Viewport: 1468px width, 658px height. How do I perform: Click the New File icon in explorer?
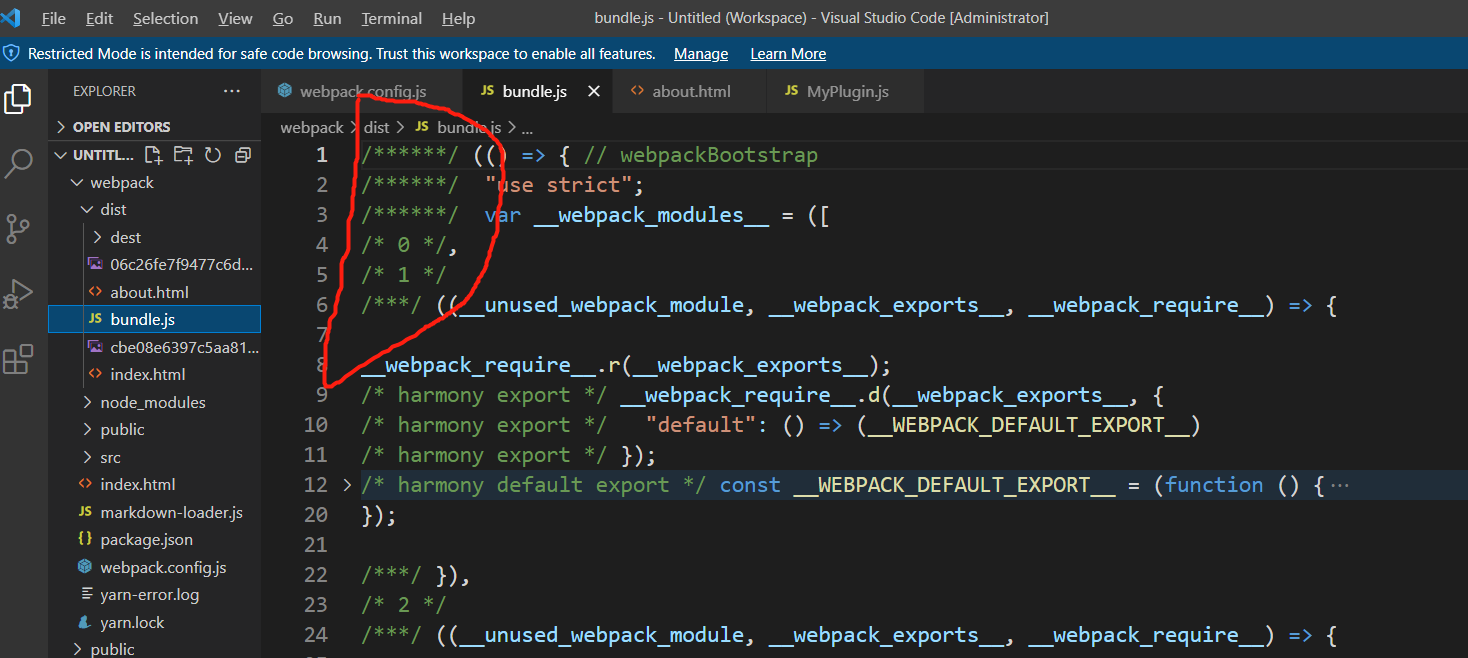pos(153,155)
